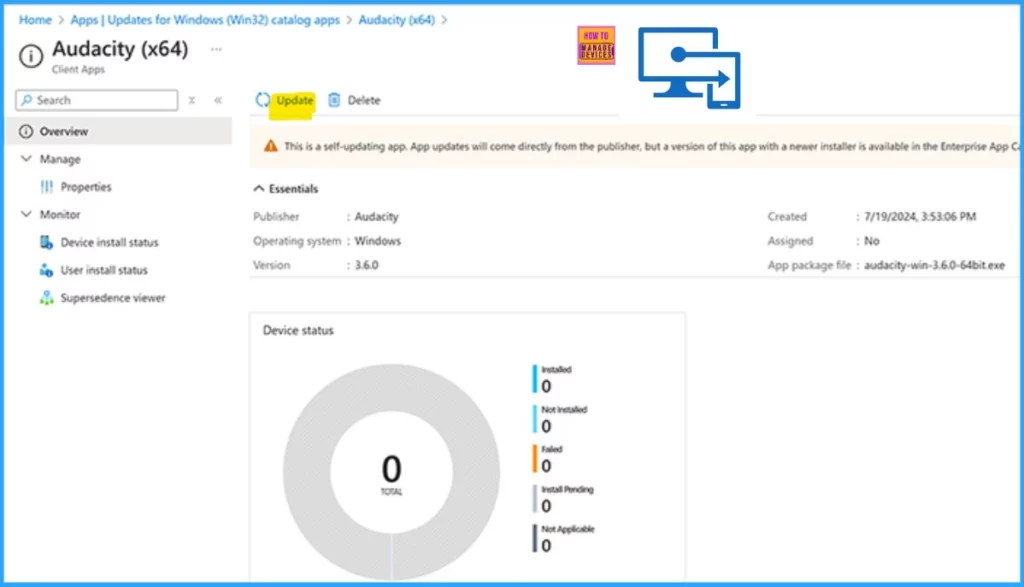Click the self-updating app warning banner

[x=635, y=146]
